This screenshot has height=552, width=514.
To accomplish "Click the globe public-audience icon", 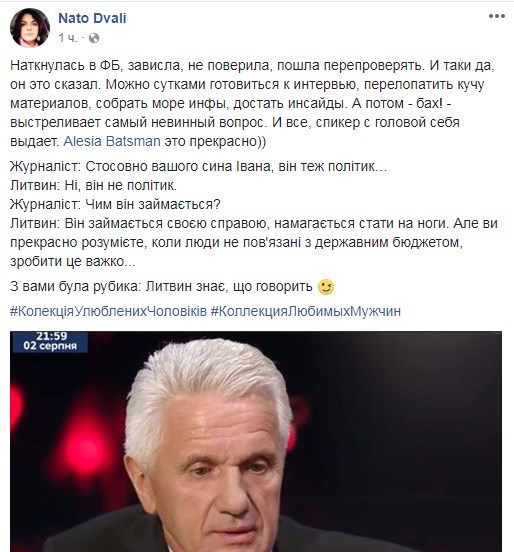I will 94,38.
